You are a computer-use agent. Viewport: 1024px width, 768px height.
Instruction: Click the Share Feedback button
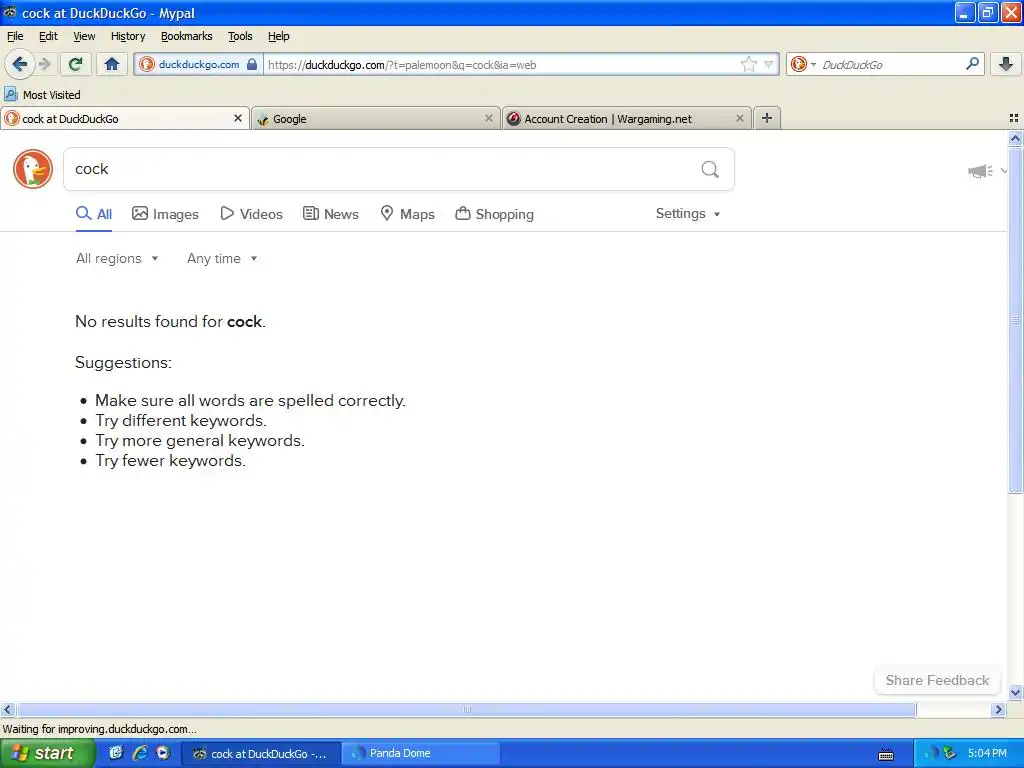click(937, 680)
